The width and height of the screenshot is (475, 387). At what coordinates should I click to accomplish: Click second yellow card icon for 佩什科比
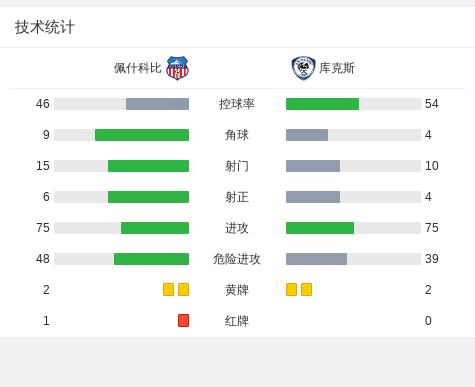pos(183,290)
